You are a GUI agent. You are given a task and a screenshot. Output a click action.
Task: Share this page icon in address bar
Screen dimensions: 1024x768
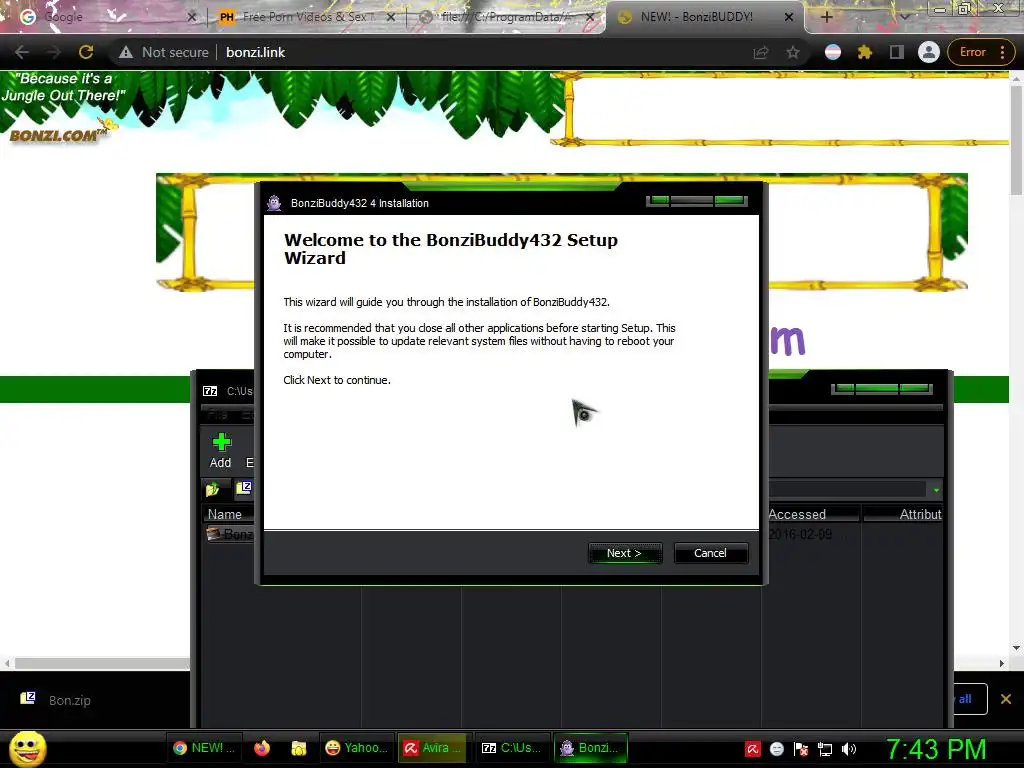pyautogui.click(x=761, y=52)
